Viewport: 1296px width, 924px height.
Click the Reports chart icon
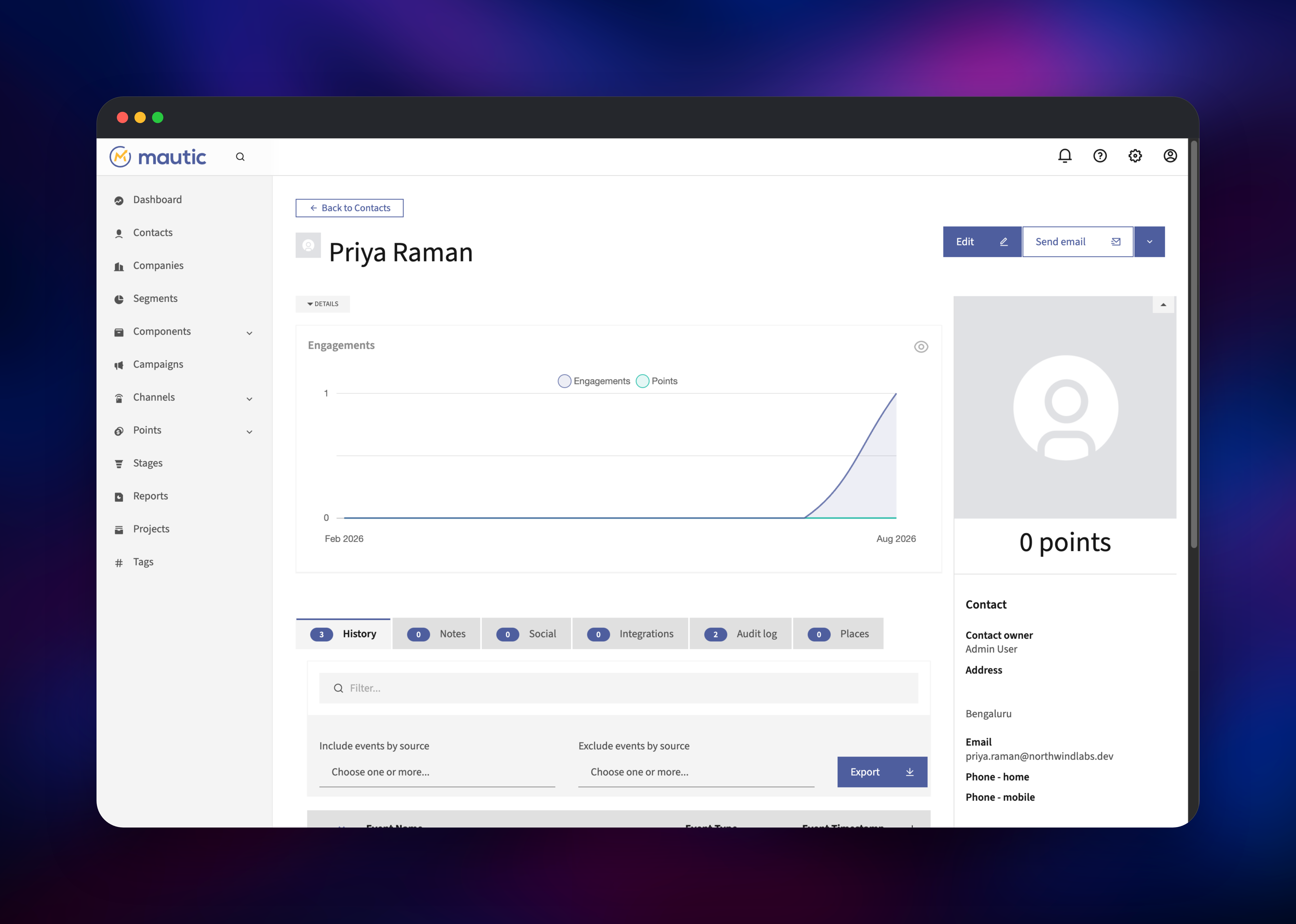tap(119, 497)
